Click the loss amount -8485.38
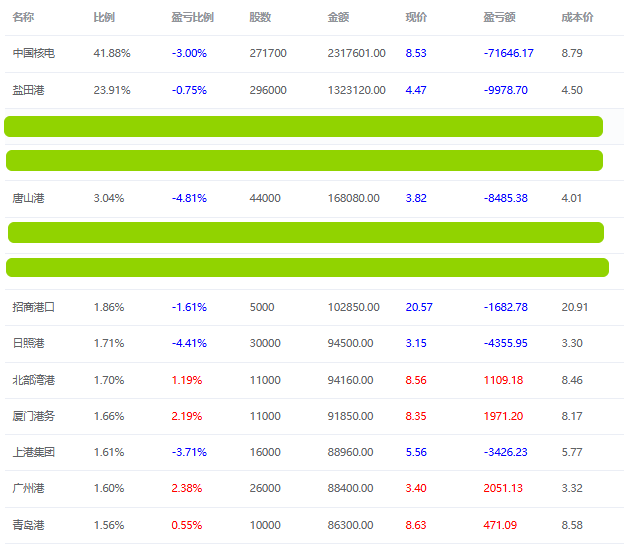Image resolution: width=624 pixels, height=544 pixels. pyautogui.click(x=505, y=198)
